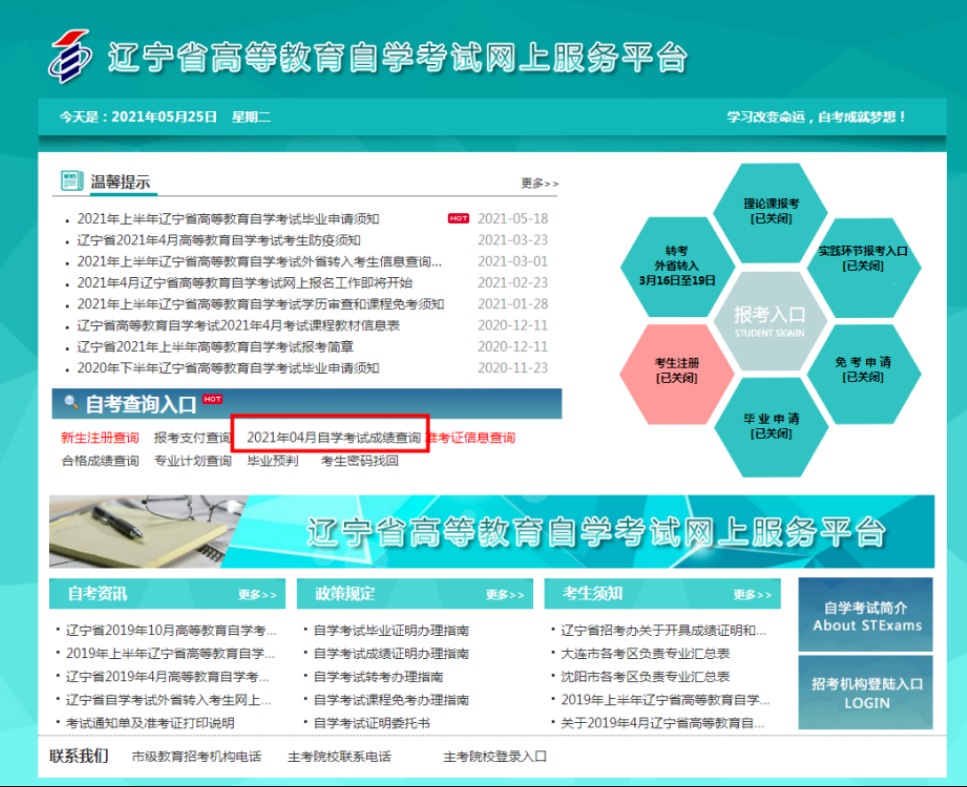The image size is (967, 787).
Task: Open notice 学历审查和课程免考须知
Action: 260,304
